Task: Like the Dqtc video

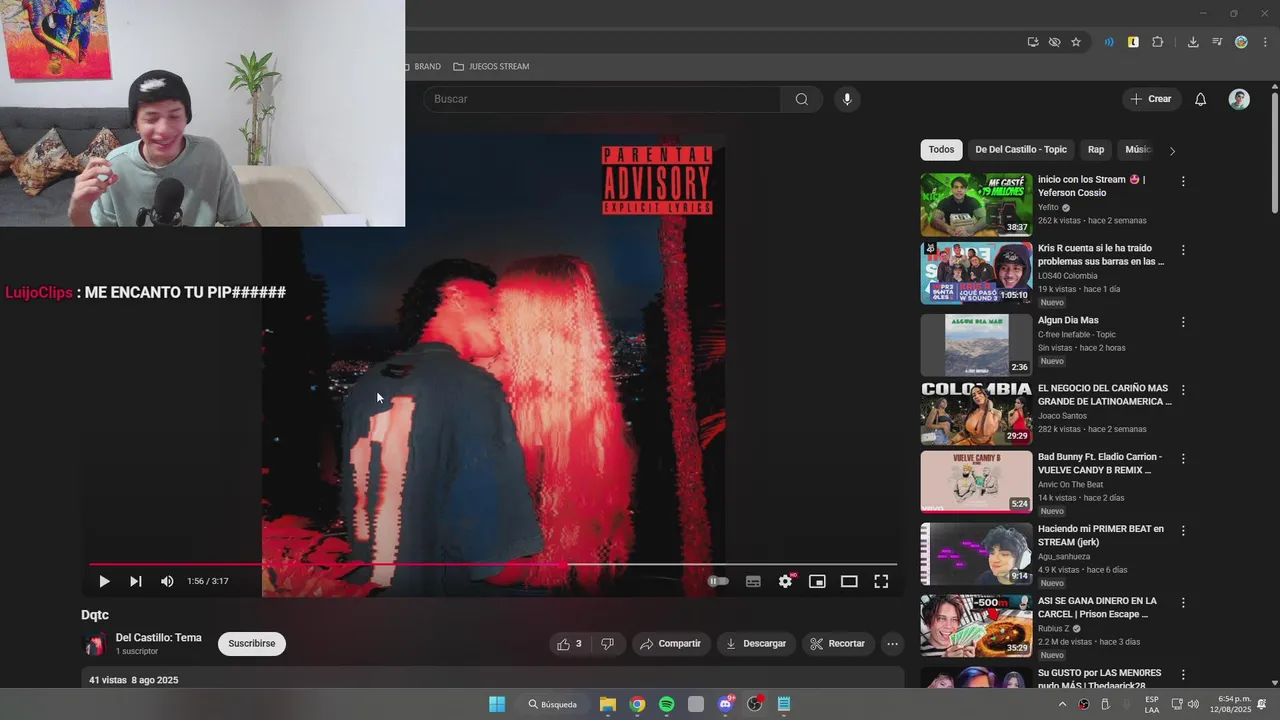Action: click(570, 644)
